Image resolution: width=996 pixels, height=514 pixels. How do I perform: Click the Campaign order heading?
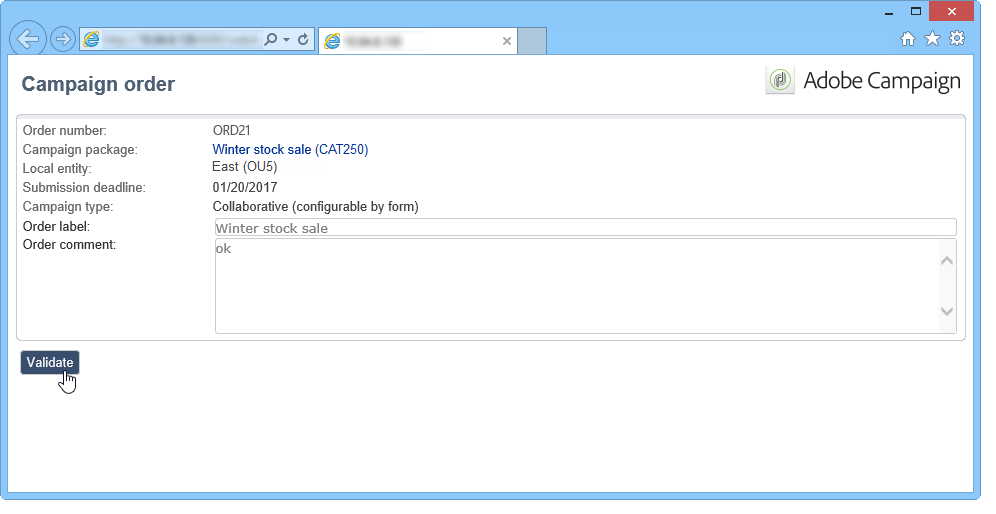98,84
